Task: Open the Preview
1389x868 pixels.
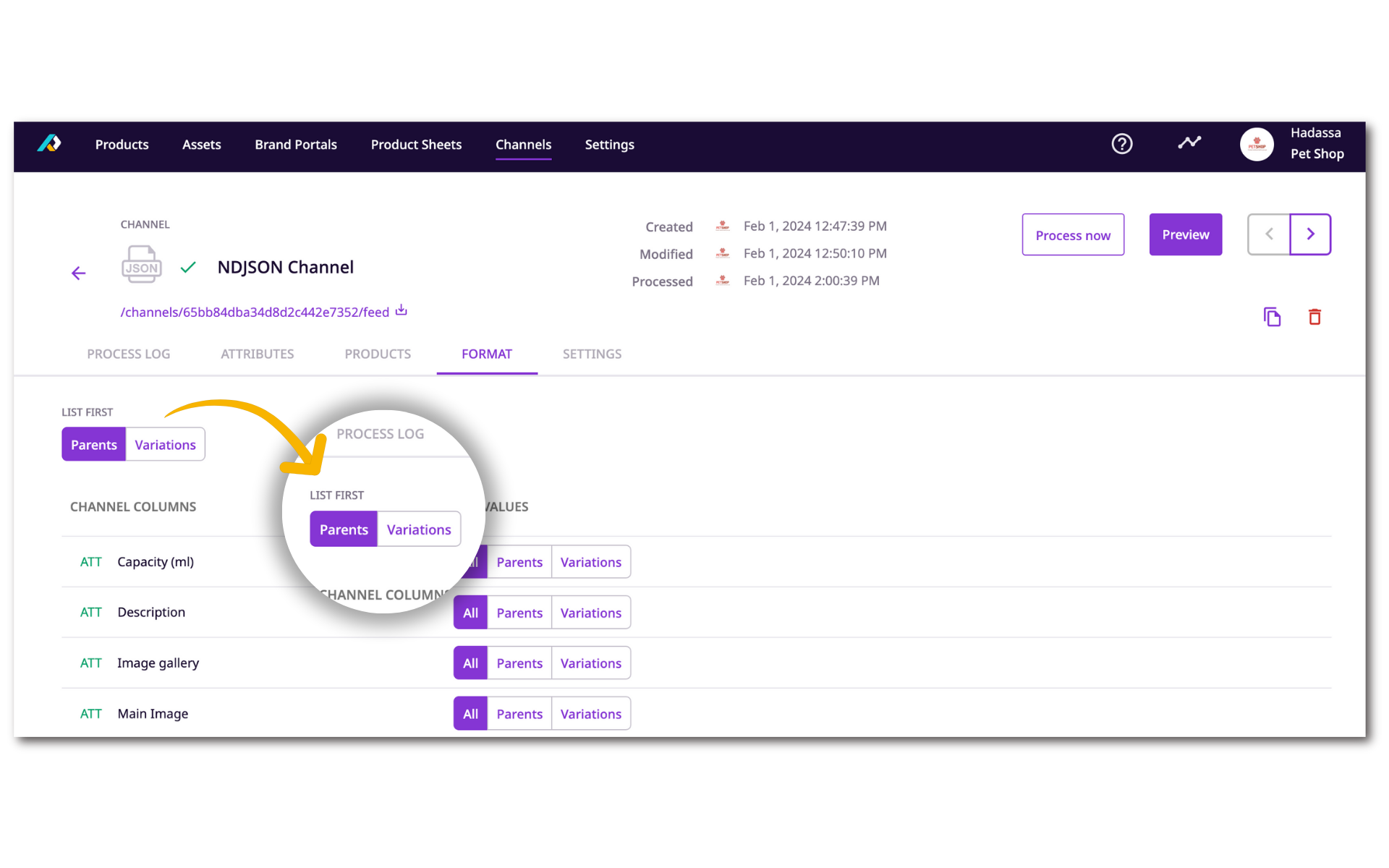Action: pyautogui.click(x=1185, y=234)
